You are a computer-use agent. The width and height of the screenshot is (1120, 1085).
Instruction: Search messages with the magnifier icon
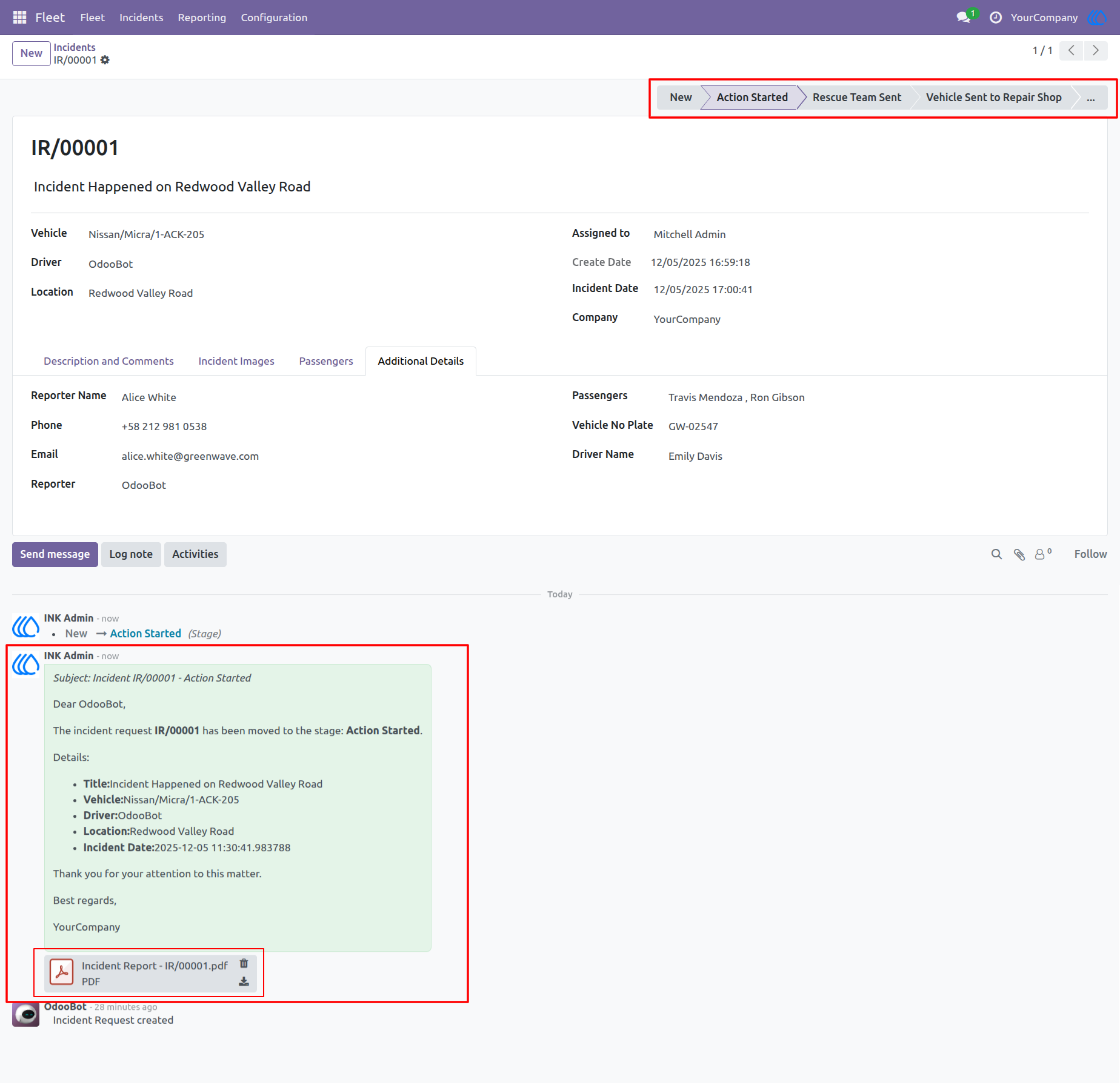(x=996, y=554)
